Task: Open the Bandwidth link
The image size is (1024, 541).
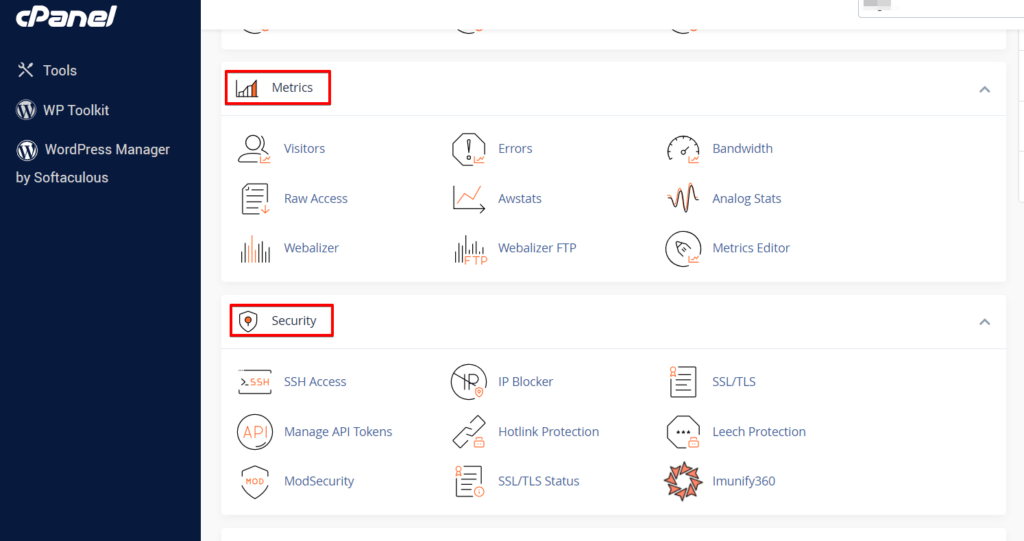Action: (x=743, y=148)
